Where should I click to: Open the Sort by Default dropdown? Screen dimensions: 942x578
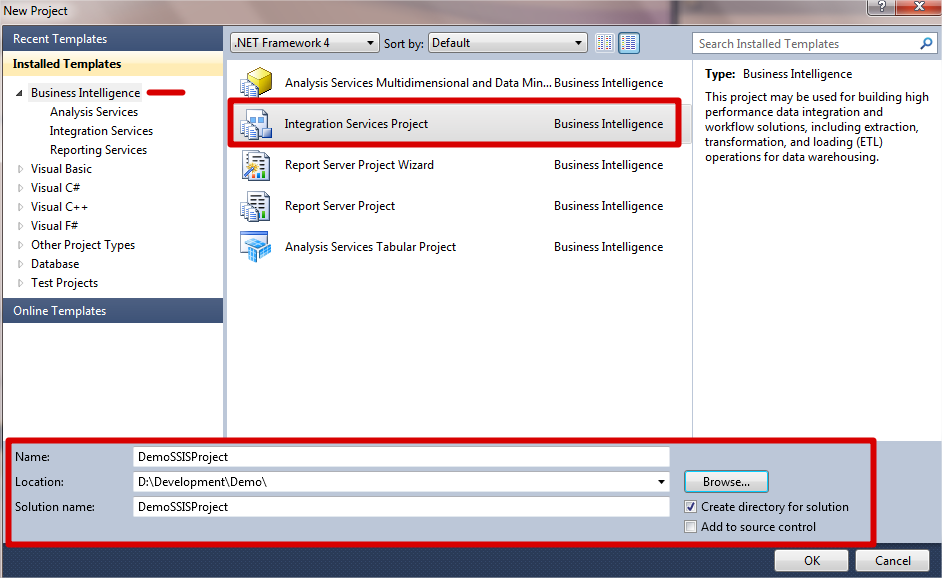click(x=507, y=43)
